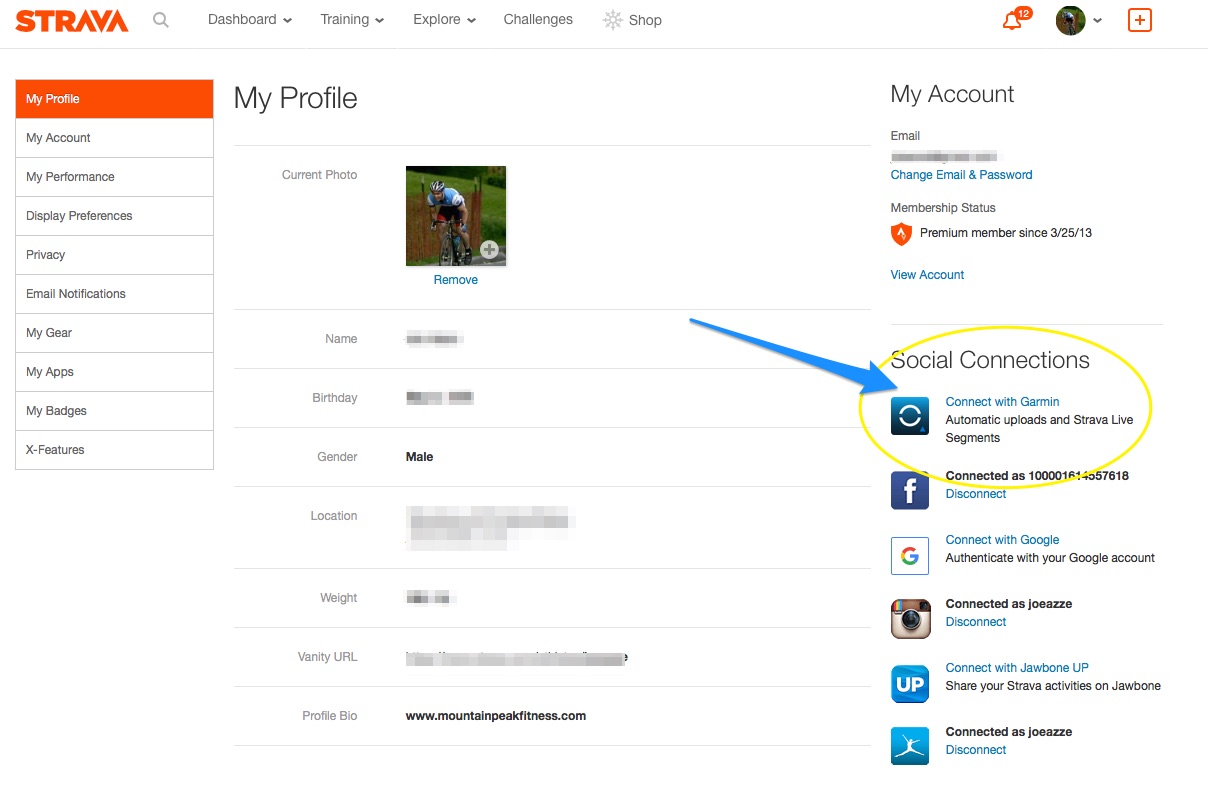Click the Garmin Connect icon
This screenshot has height=792, width=1208.
(910, 415)
